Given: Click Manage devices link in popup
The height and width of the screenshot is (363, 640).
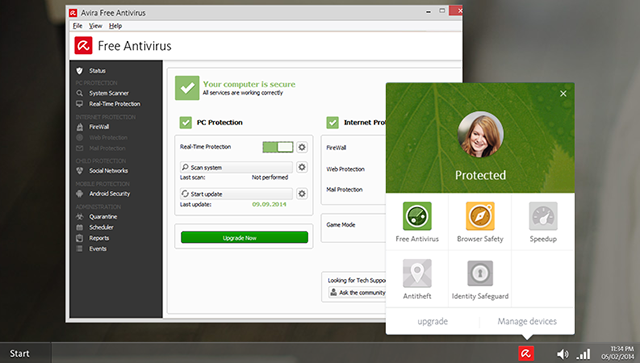Looking at the screenshot, I should coord(527,321).
